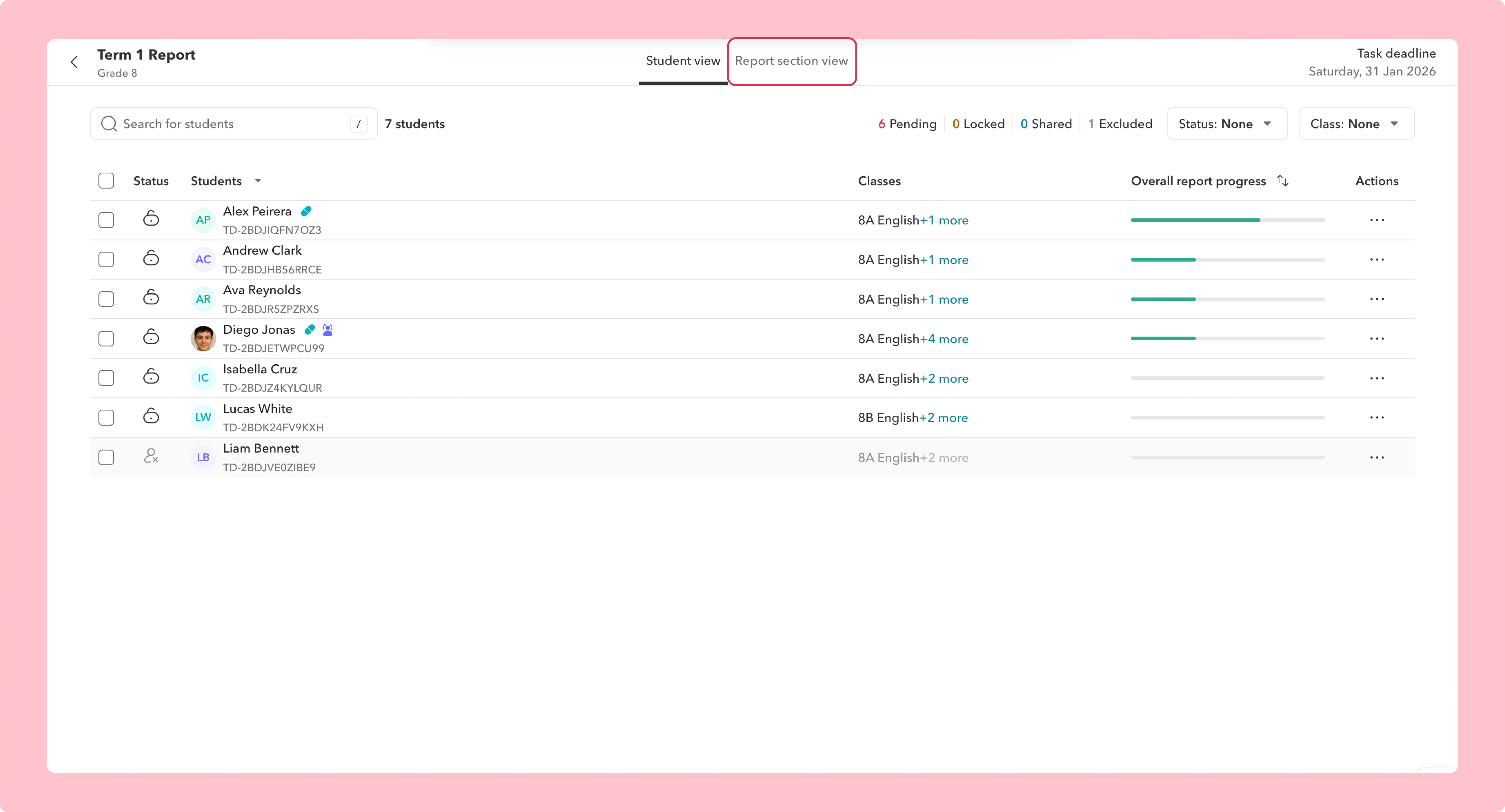Click the IC avatar for Isabella Cruz
This screenshot has width=1505, height=812.
coord(203,378)
